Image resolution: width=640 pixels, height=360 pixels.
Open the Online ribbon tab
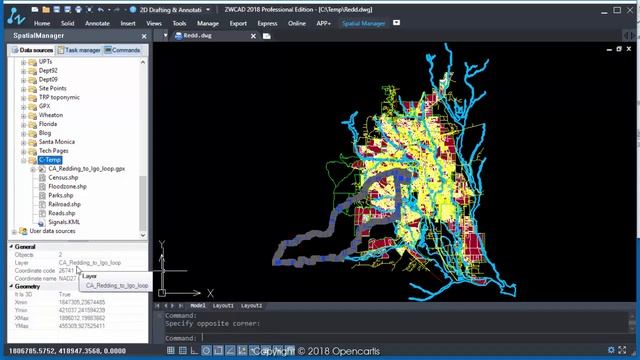point(297,23)
